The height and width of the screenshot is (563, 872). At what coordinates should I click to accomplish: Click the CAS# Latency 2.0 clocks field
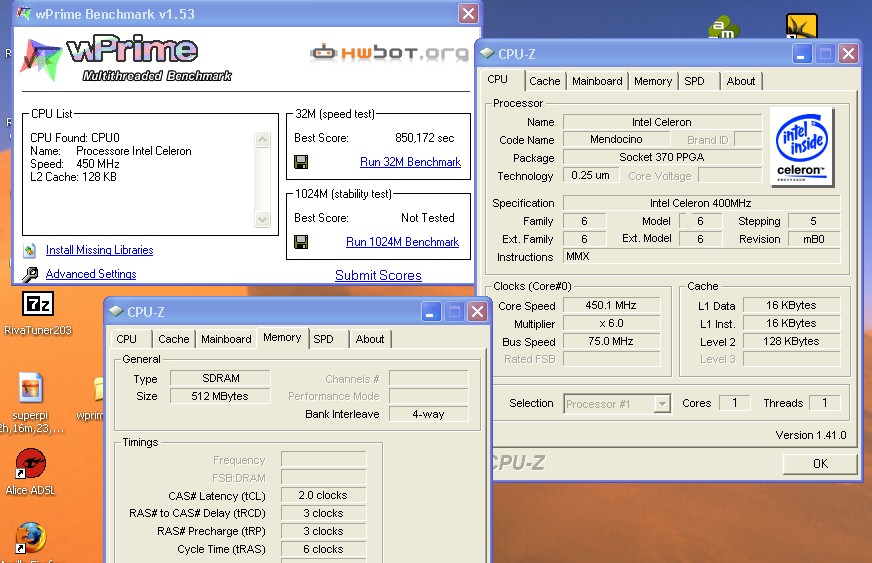tap(323, 495)
